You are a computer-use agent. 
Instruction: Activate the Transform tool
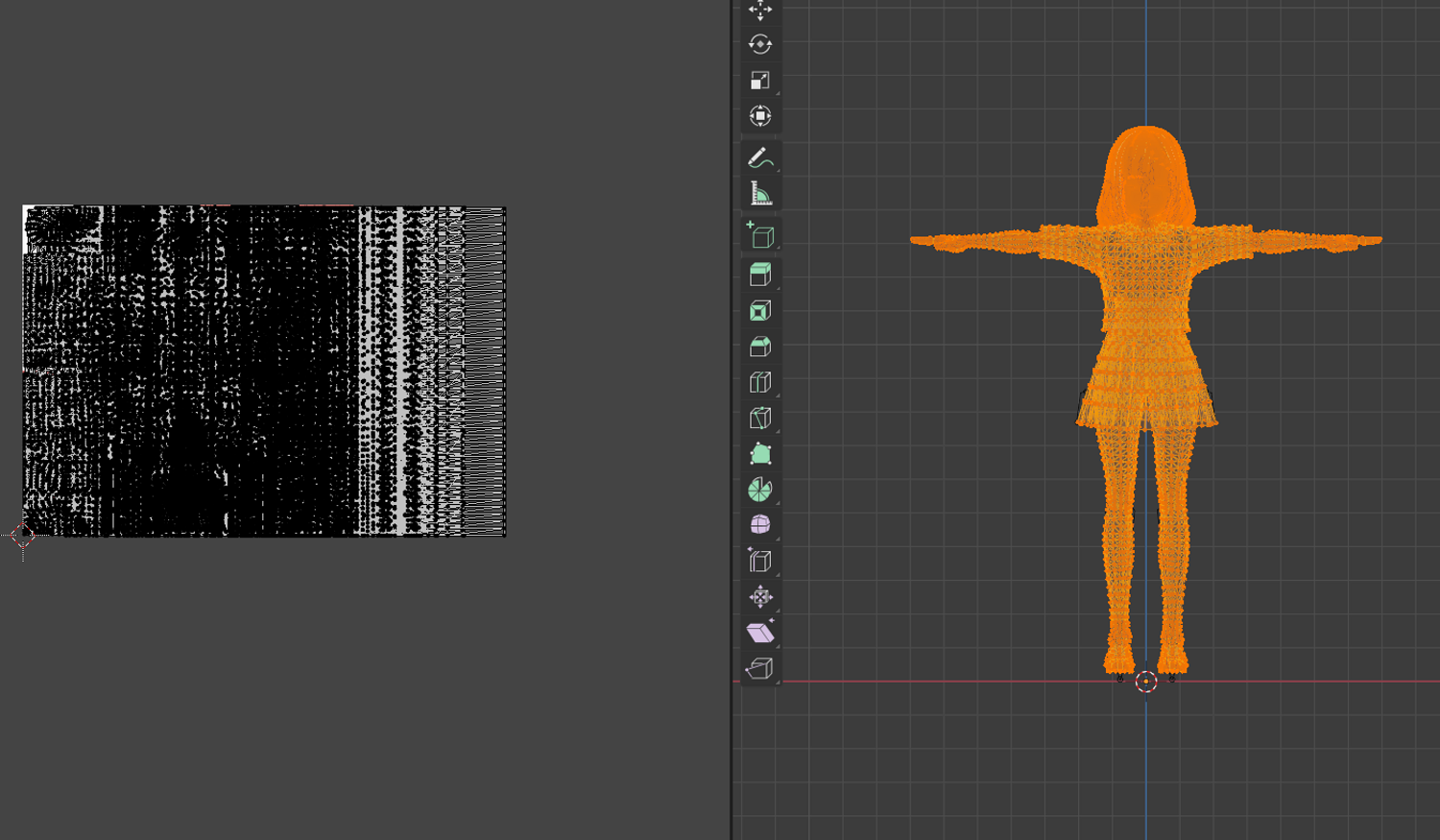(759, 116)
